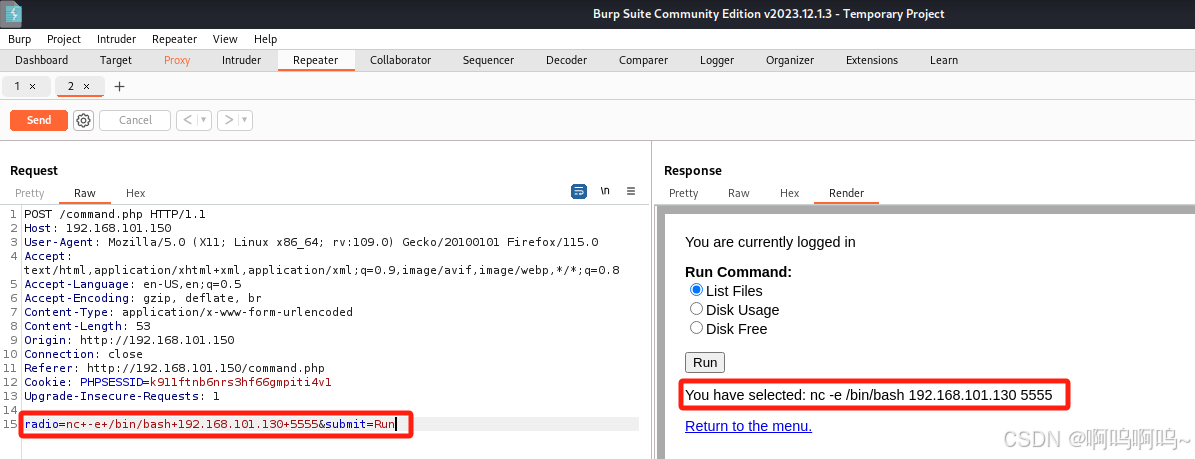The image size is (1195, 459).
Task: Switch Response view to Hex
Action: (x=790, y=193)
